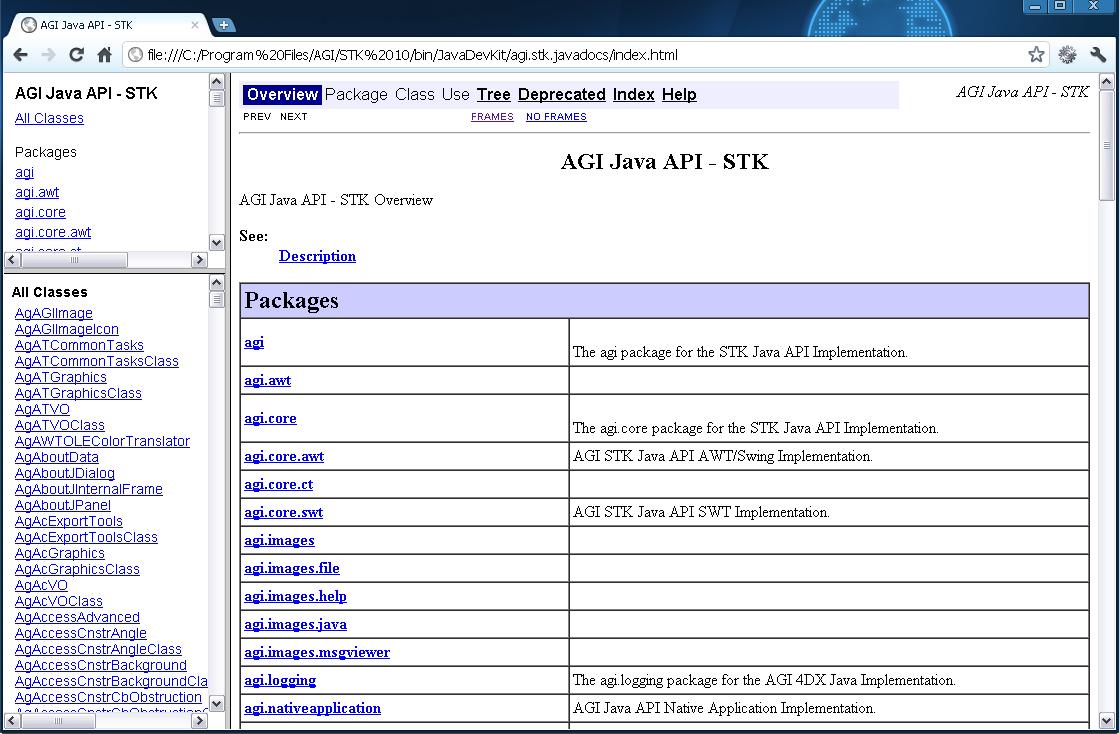Open the Index navigation link
Screen dimensions: 1119x734
tap(633, 95)
